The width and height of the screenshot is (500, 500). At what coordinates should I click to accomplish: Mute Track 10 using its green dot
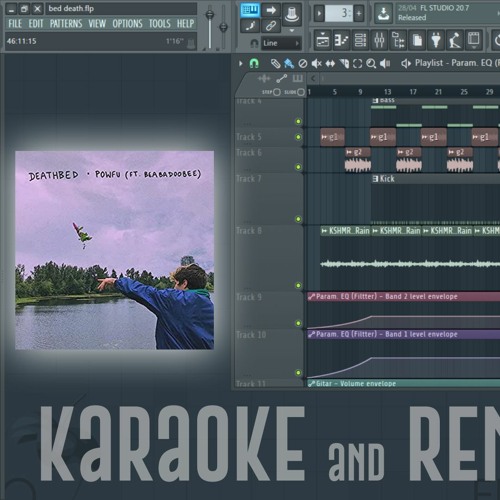298,372
